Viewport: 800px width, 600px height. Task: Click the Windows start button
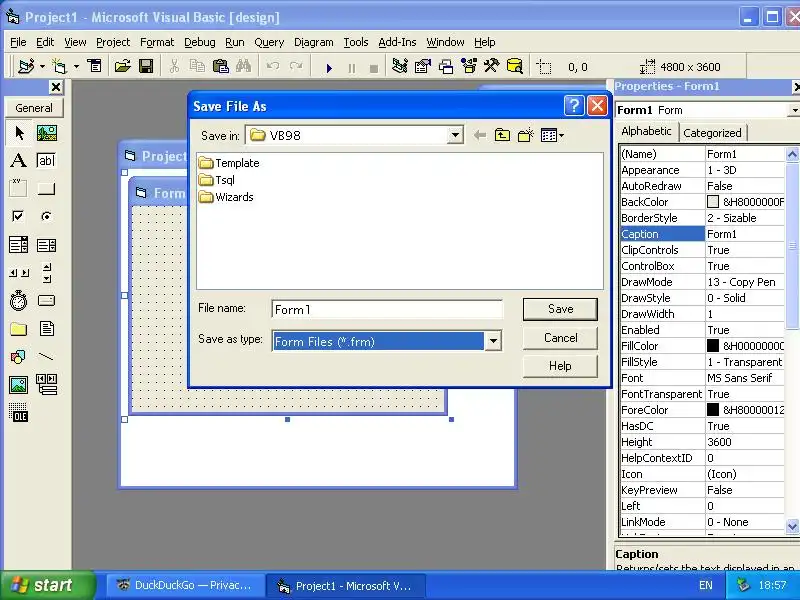(47, 585)
